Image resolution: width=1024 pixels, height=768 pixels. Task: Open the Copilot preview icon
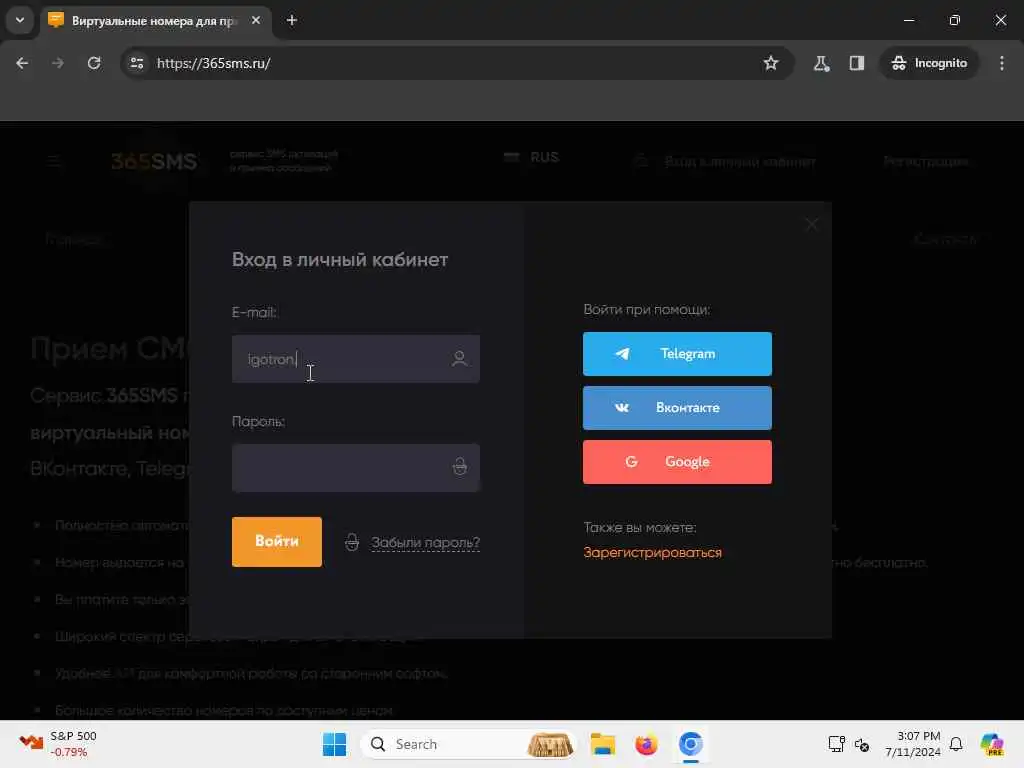tap(992, 744)
